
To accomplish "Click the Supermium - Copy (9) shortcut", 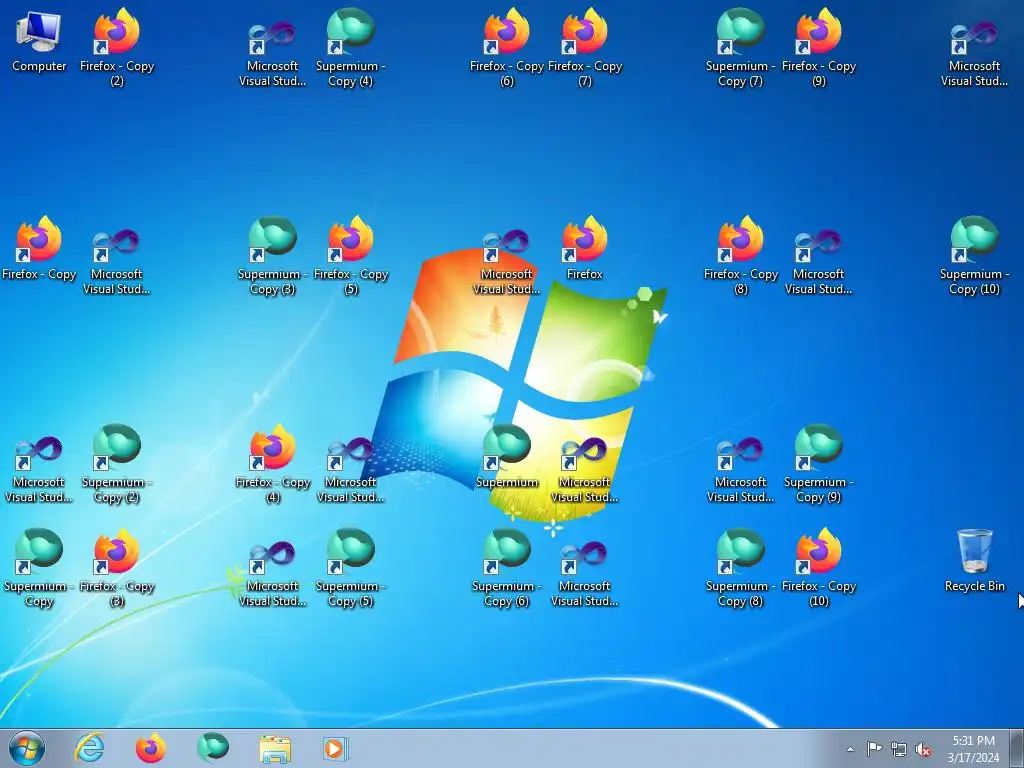I will [x=819, y=464].
